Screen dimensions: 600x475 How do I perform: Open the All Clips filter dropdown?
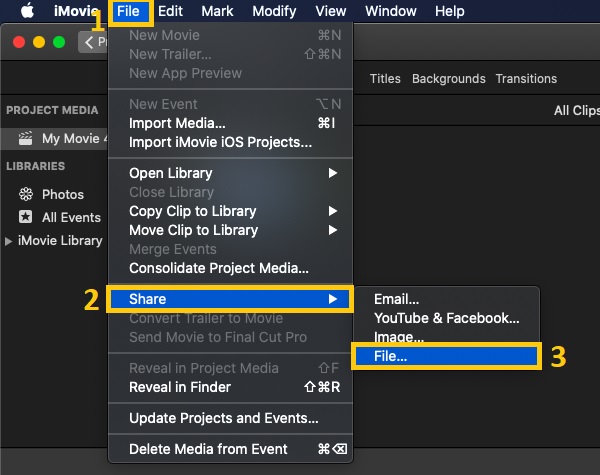tap(577, 111)
